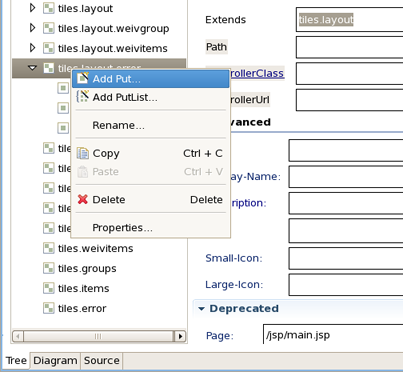Image resolution: width=403 pixels, height=372 pixels.
Task: Select tiles.error in the tree
Action: click(82, 308)
